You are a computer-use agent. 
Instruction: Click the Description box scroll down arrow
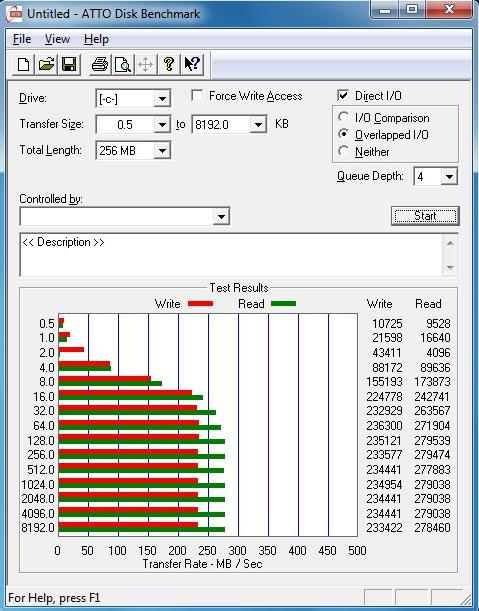[x=450, y=267]
